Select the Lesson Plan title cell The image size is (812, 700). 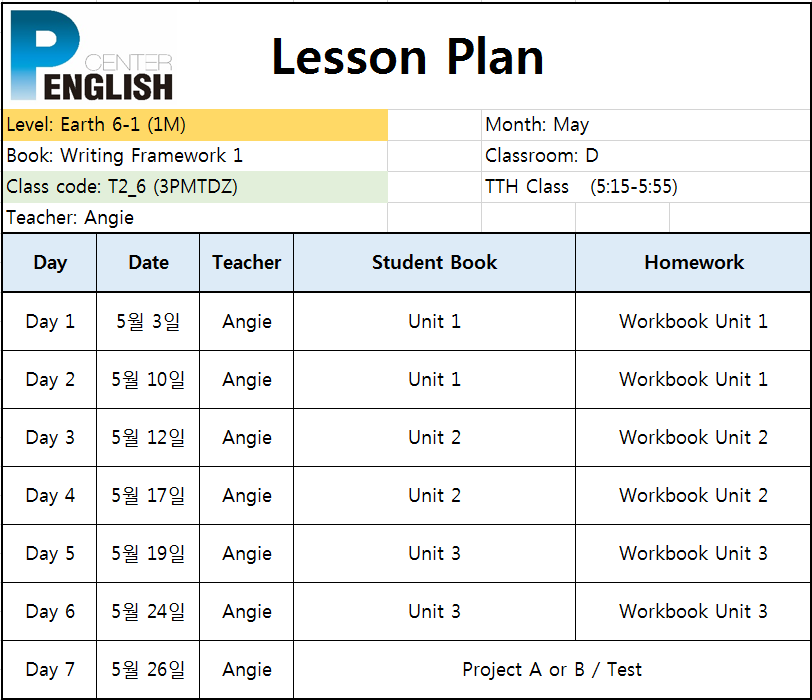[x=407, y=57]
